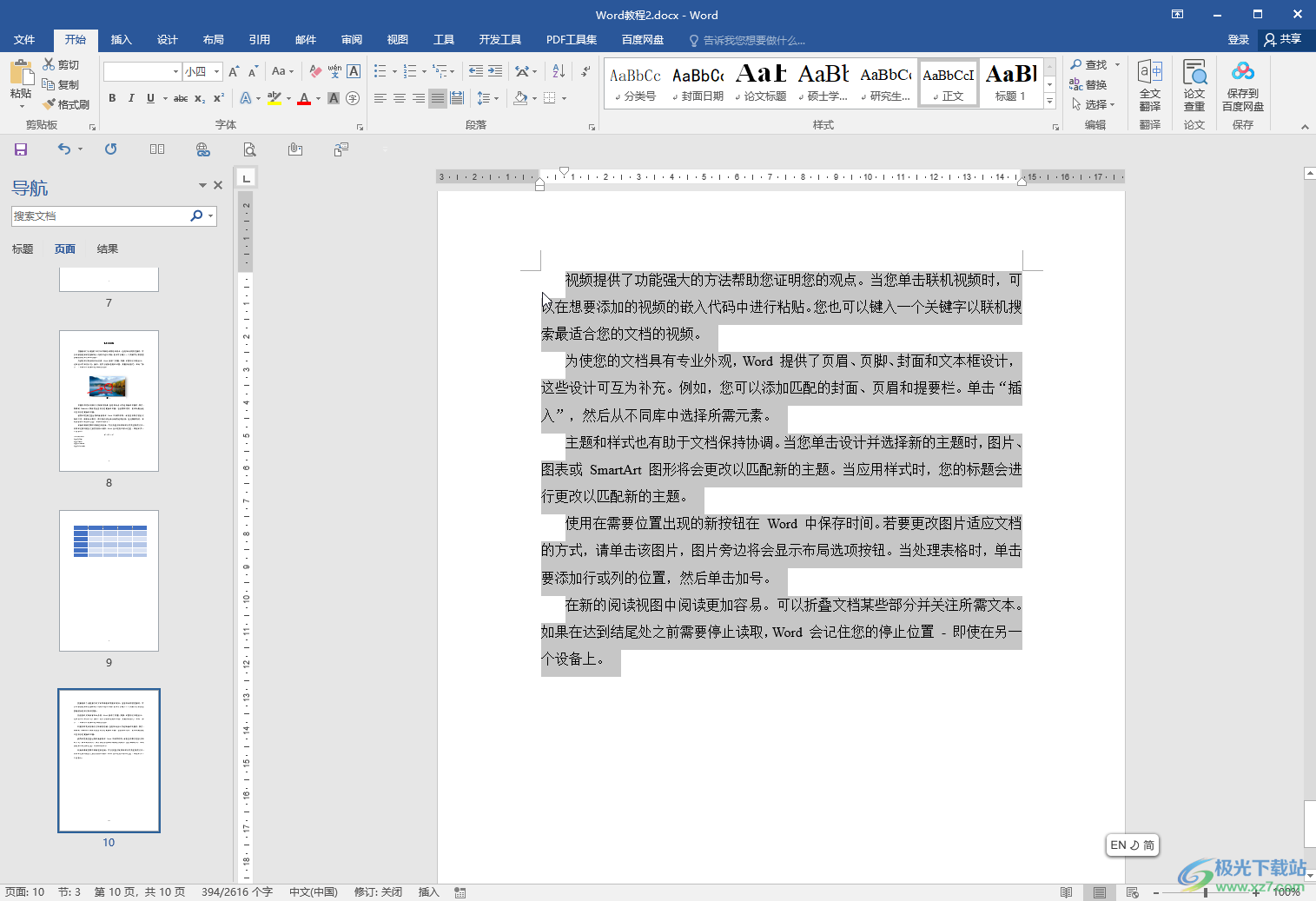
Task: Apply superscript formatting
Action: [x=219, y=98]
